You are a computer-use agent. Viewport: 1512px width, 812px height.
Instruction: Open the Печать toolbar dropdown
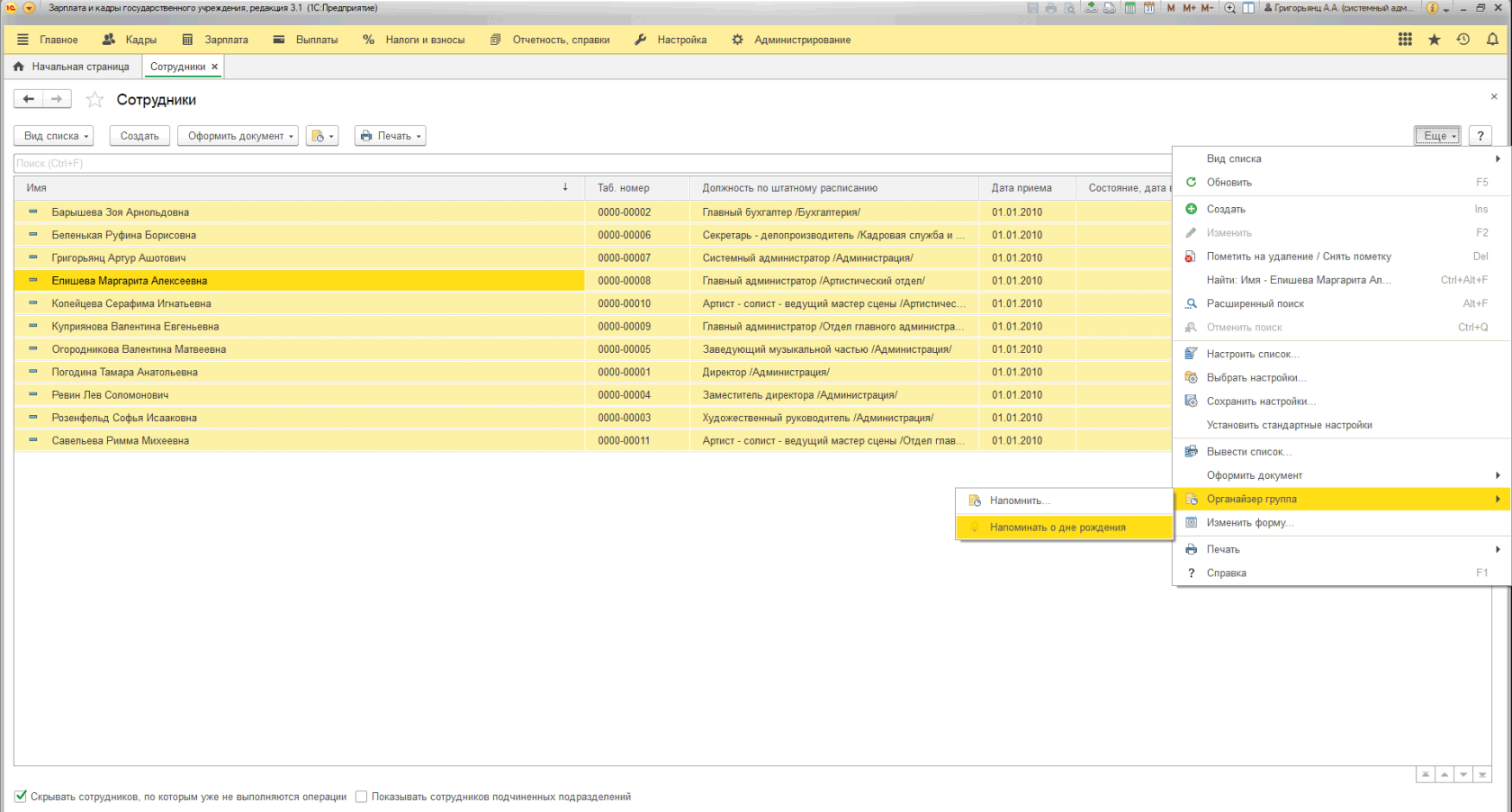pyautogui.click(x=390, y=136)
